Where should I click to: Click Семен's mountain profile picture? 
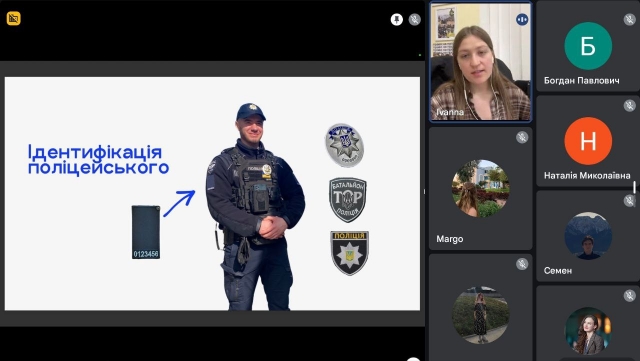pos(588,236)
